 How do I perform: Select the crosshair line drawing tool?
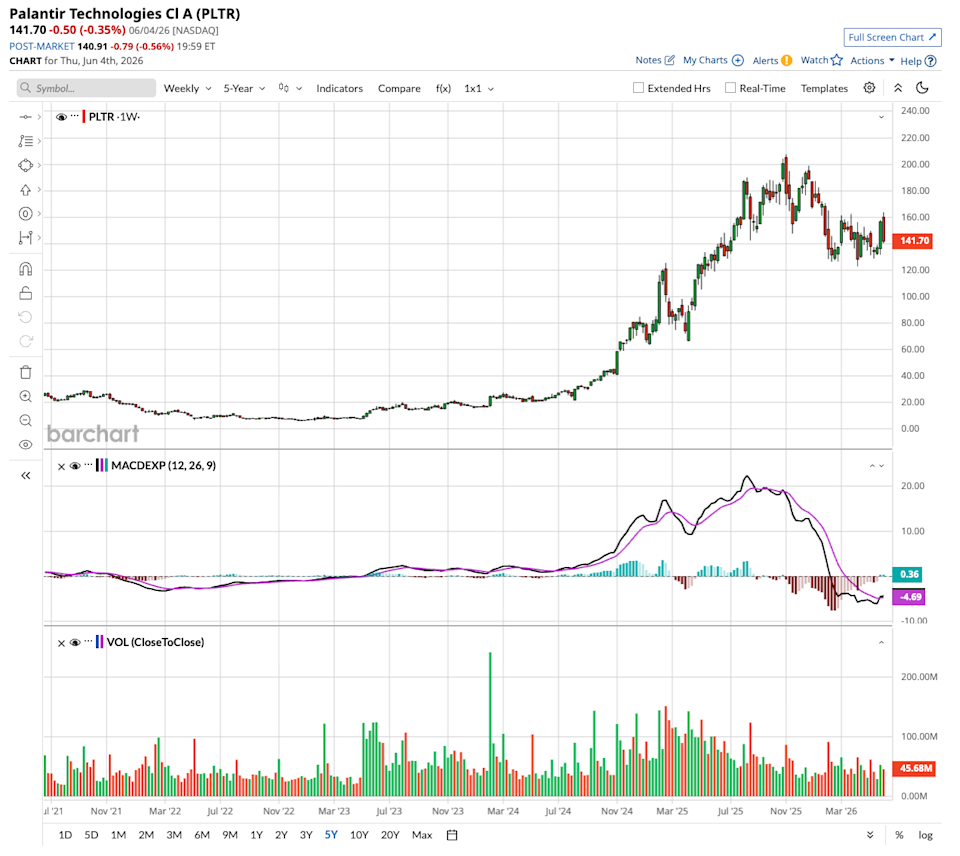tap(25, 117)
